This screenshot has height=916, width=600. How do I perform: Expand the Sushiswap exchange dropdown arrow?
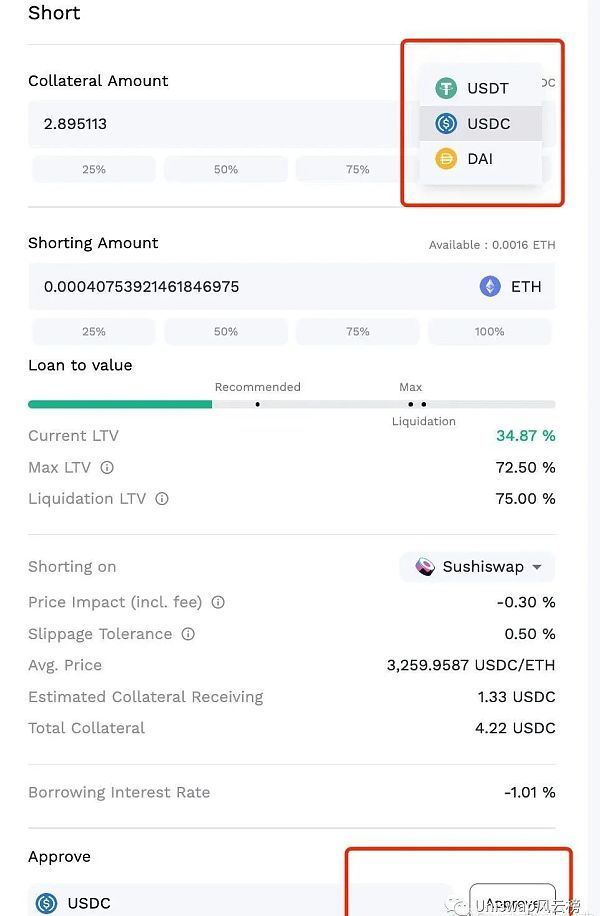(x=537, y=567)
